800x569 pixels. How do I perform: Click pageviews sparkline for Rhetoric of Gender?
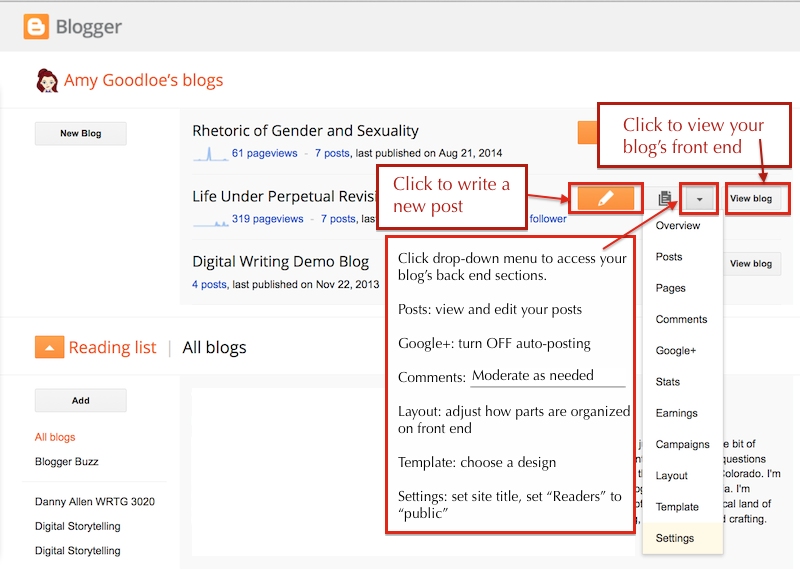(211, 154)
